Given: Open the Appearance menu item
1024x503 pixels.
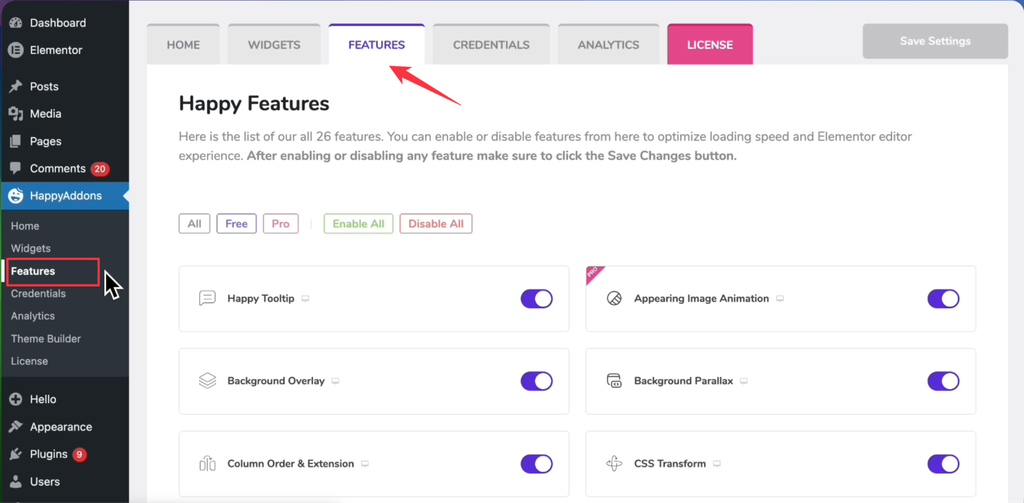Looking at the screenshot, I should (x=61, y=427).
